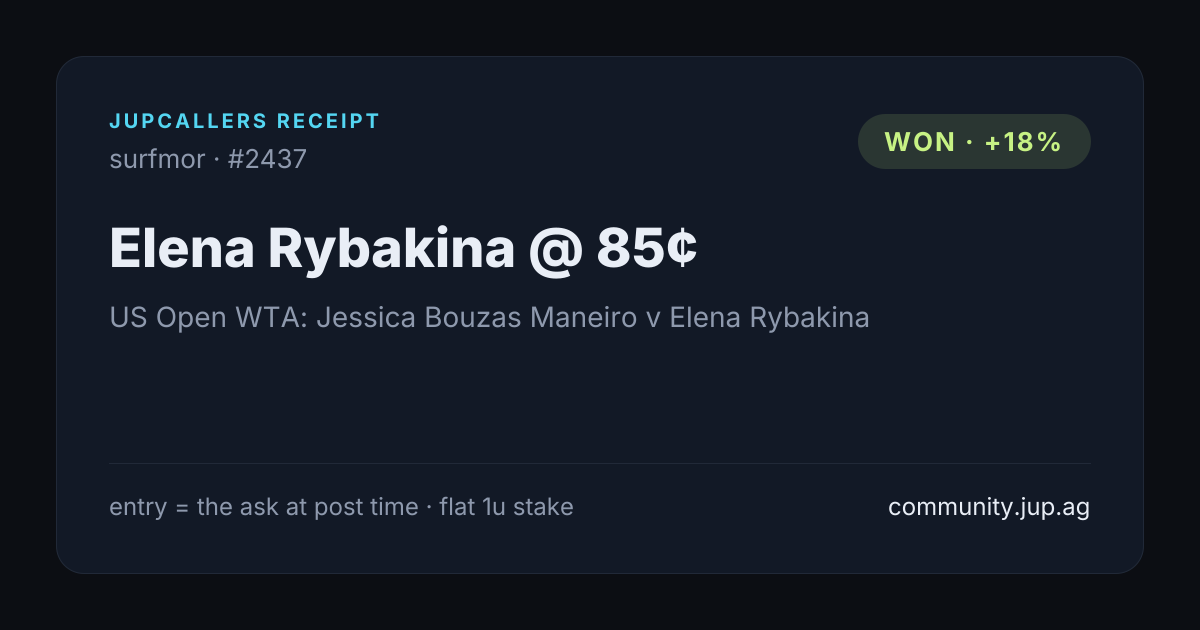Click the JUPCALLERS RECEIPT header label
Image resolution: width=1200 pixels, height=630 pixels.
tap(245, 122)
